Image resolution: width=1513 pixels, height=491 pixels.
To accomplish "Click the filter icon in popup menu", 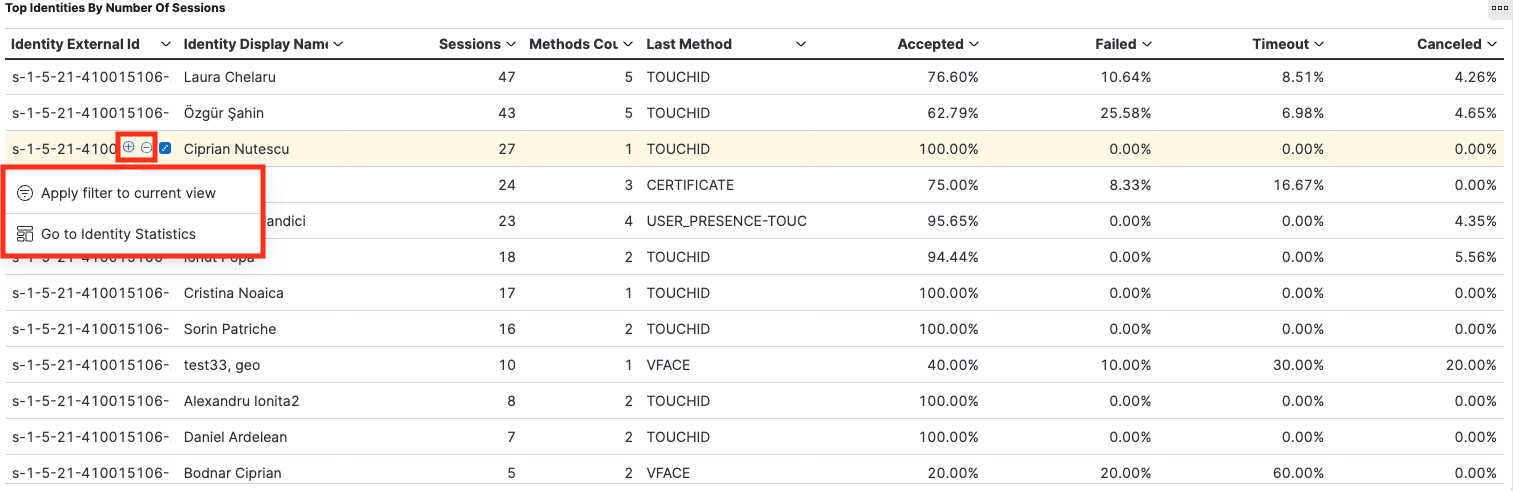I will pyautogui.click(x=25, y=193).
